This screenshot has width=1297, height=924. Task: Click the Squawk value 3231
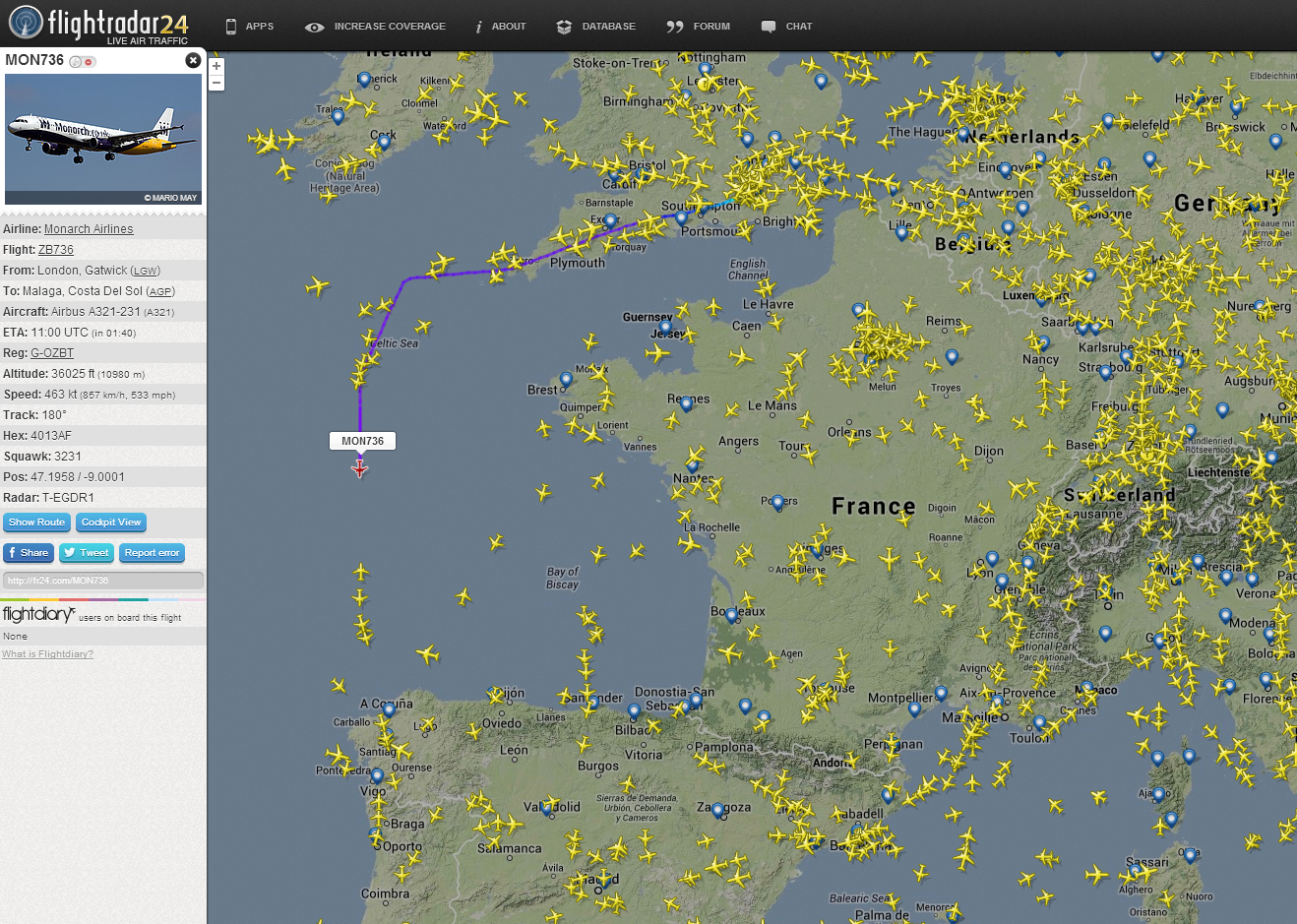pos(68,457)
